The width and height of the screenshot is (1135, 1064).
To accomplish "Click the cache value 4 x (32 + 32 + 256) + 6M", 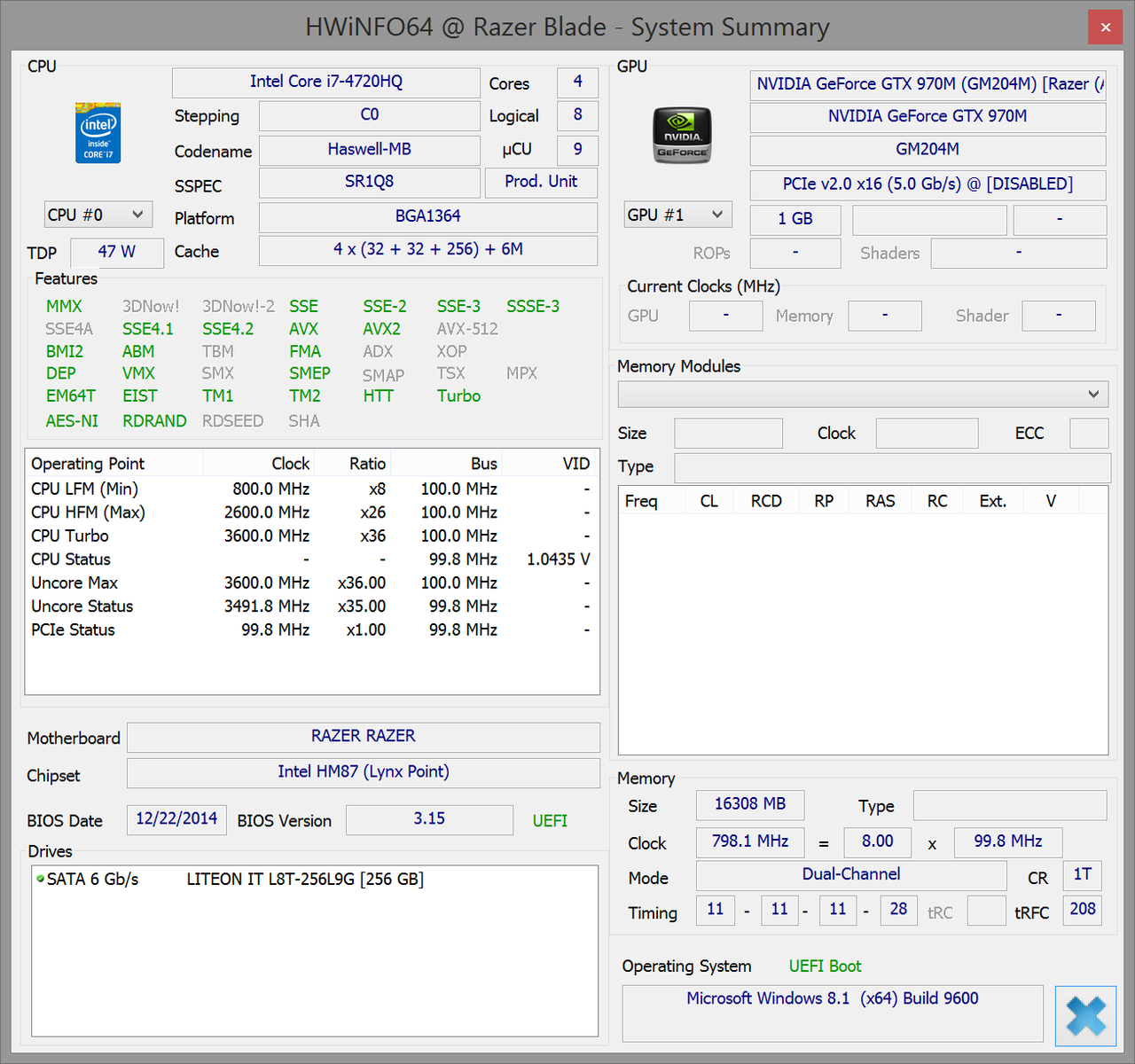I will click(x=427, y=250).
